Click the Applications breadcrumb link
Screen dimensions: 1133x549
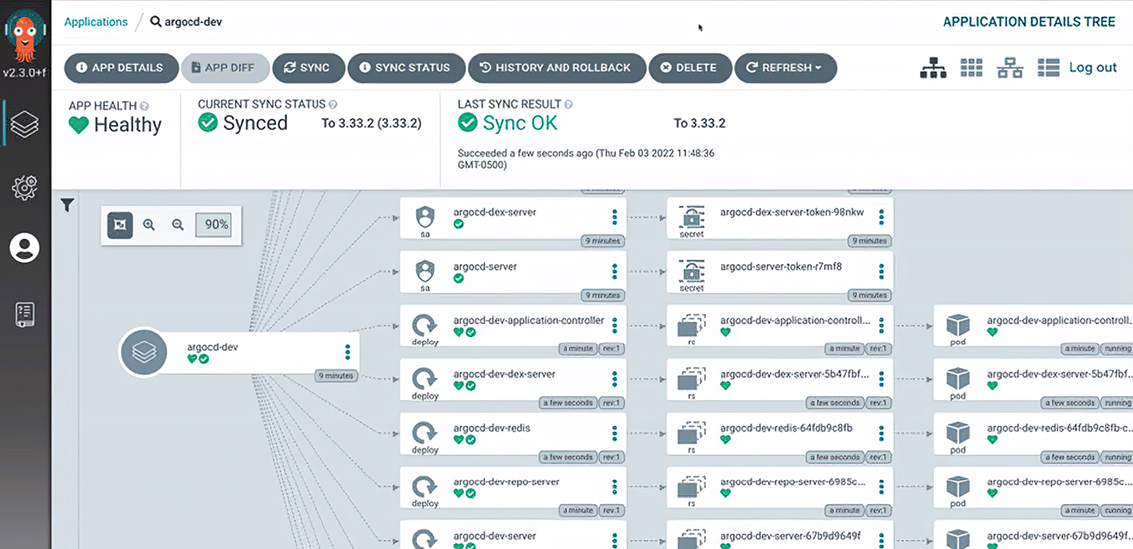click(x=96, y=22)
